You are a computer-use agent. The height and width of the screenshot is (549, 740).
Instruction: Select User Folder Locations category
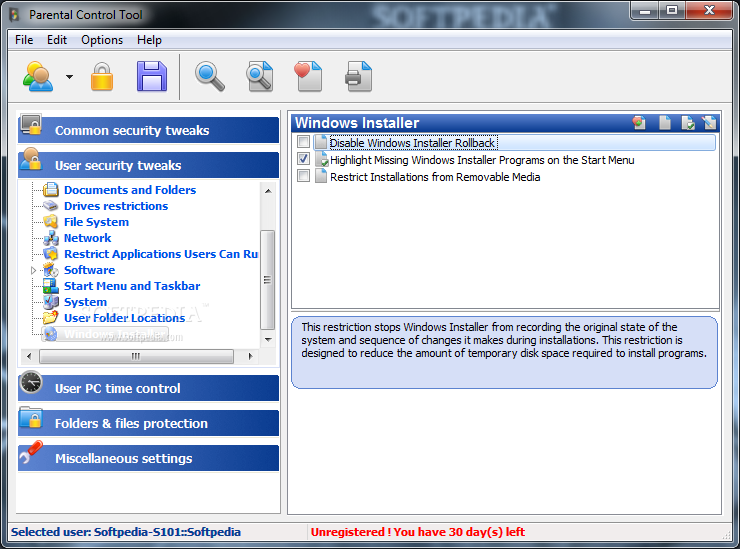tap(125, 318)
